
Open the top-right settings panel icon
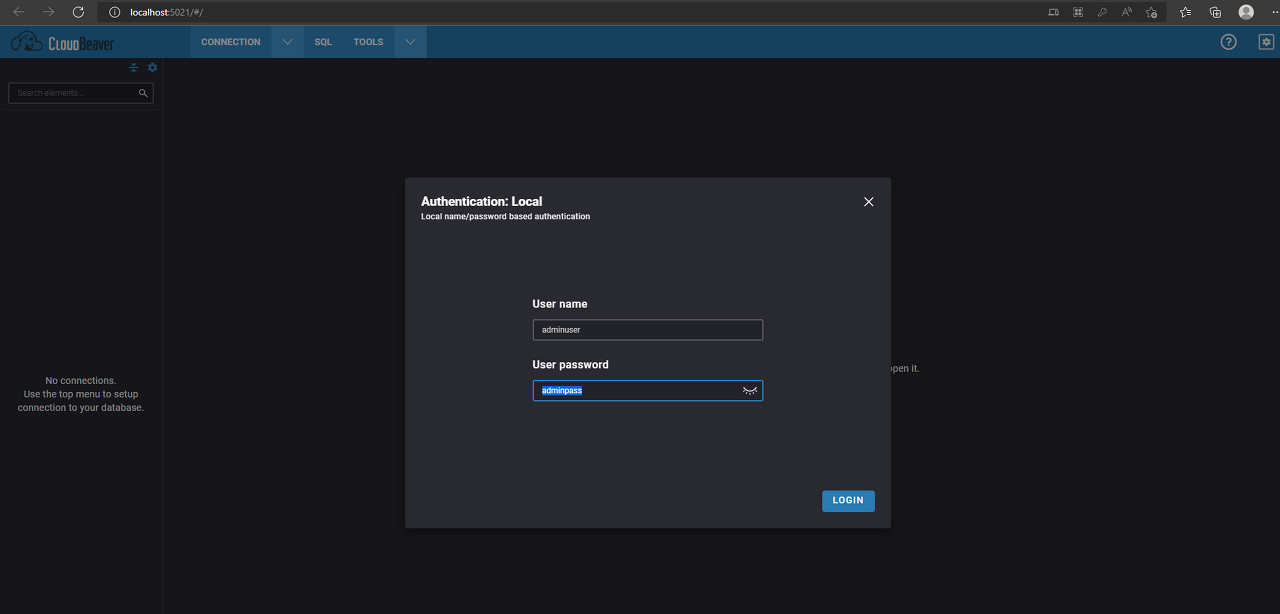1265,41
